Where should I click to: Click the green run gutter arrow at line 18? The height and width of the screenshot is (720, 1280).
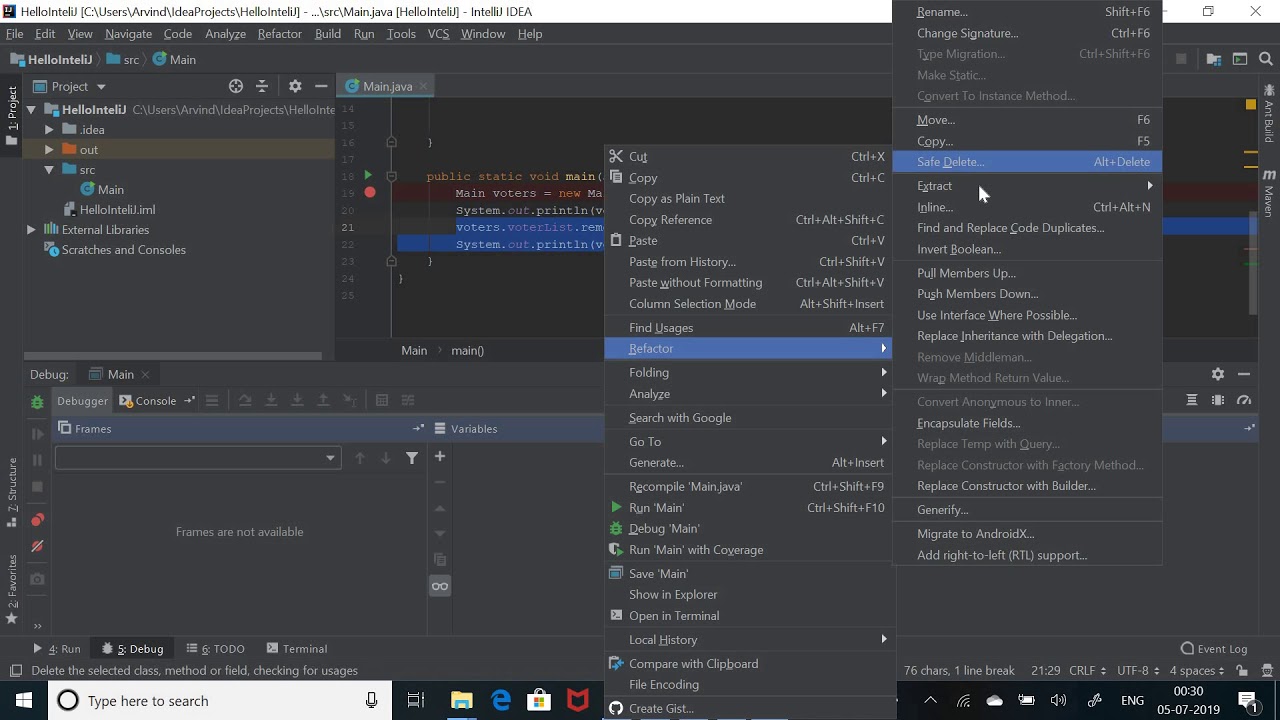368,176
